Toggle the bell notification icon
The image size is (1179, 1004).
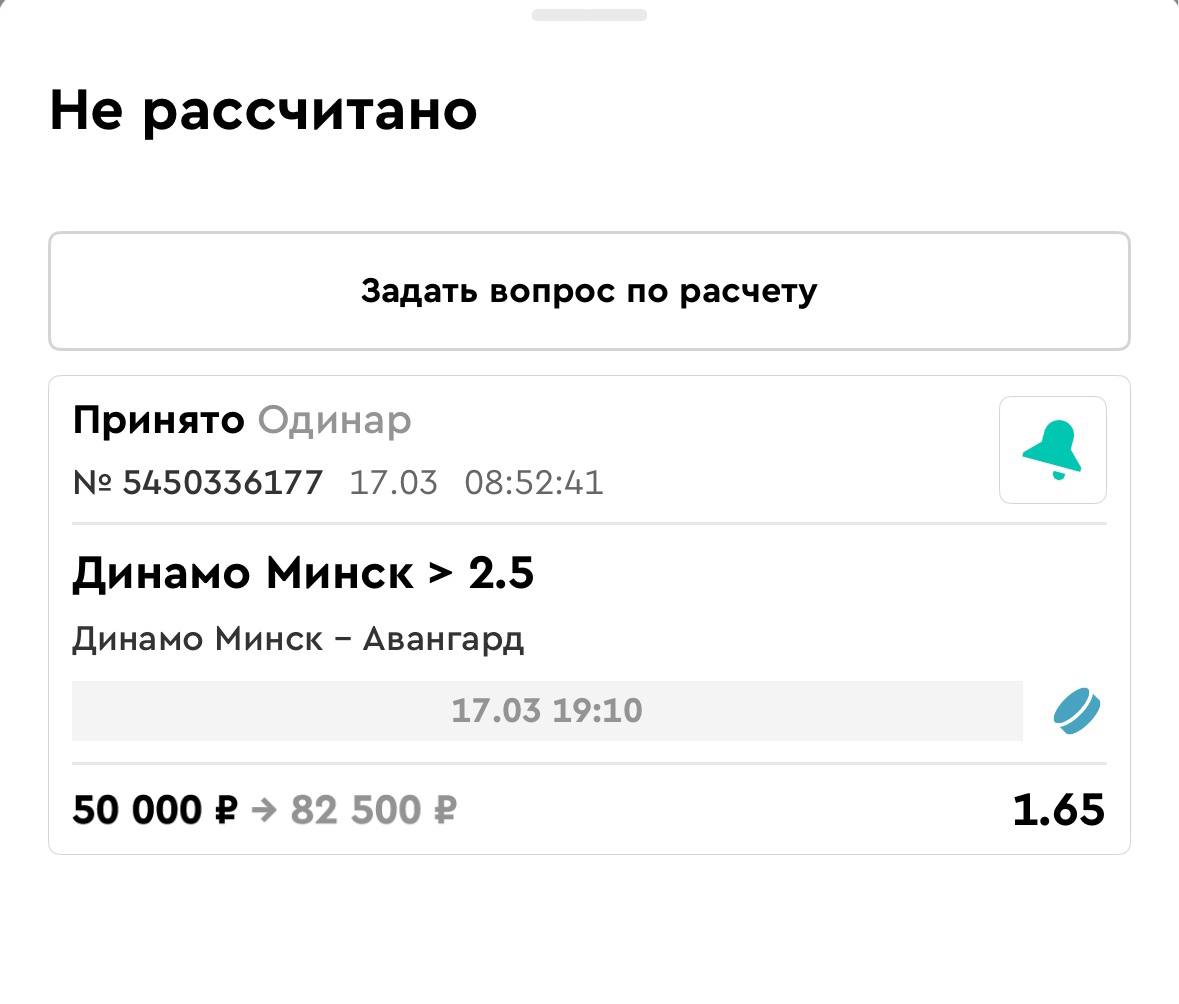[x=1052, y=450]
